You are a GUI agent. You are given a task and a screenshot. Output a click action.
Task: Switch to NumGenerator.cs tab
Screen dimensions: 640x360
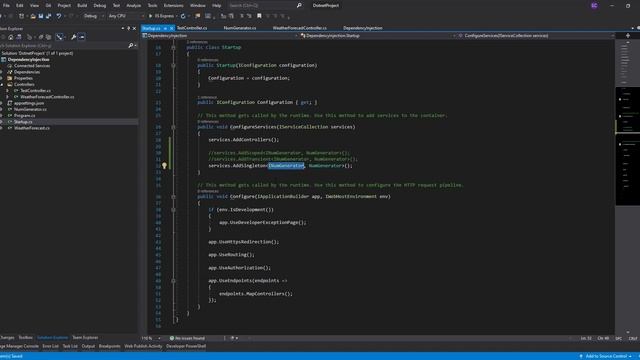[x=240, y=28]
